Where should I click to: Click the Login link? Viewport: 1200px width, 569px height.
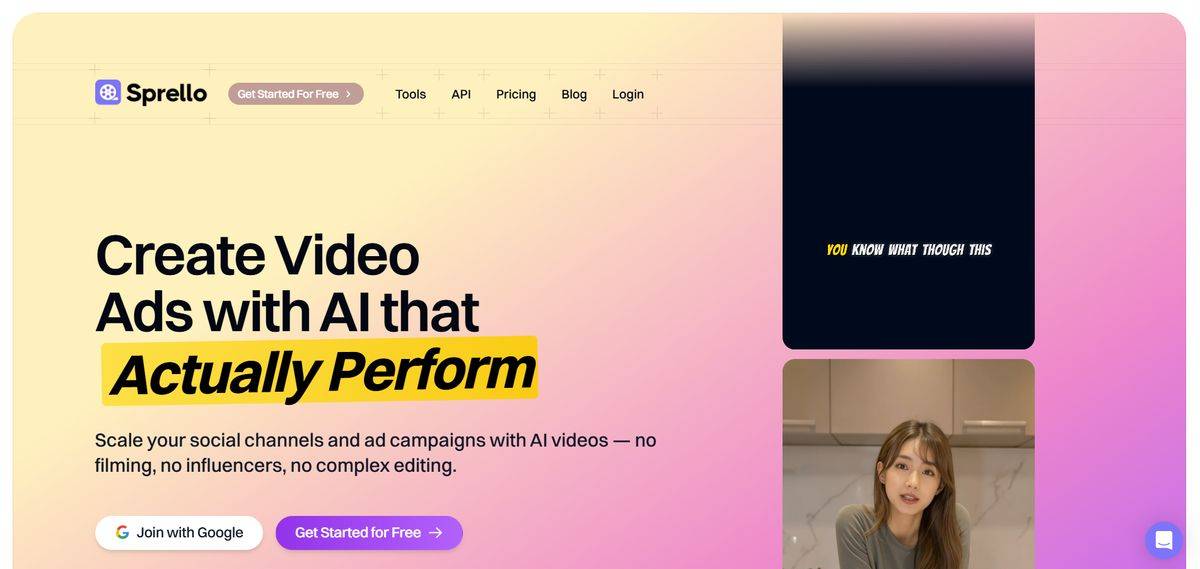pos(628,94)
